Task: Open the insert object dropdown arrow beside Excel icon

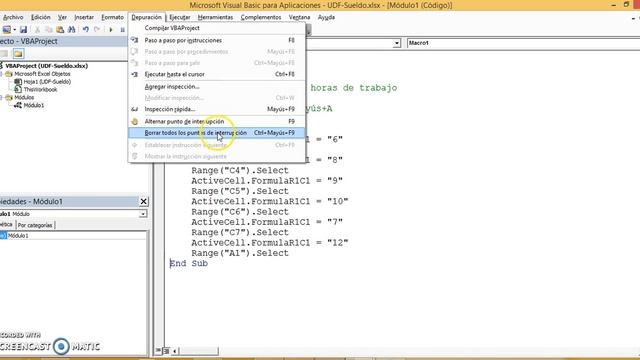Action: (14, 29)
